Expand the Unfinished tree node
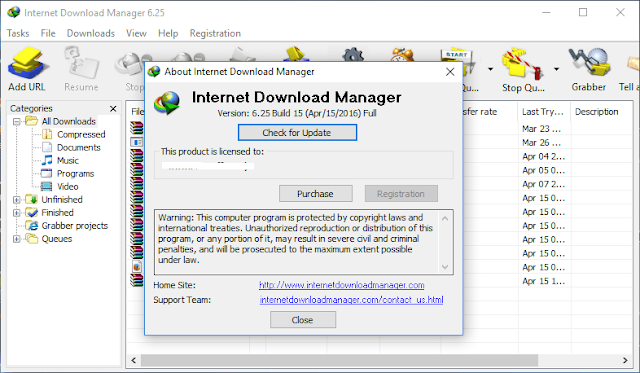 click(x=16, y=200)
